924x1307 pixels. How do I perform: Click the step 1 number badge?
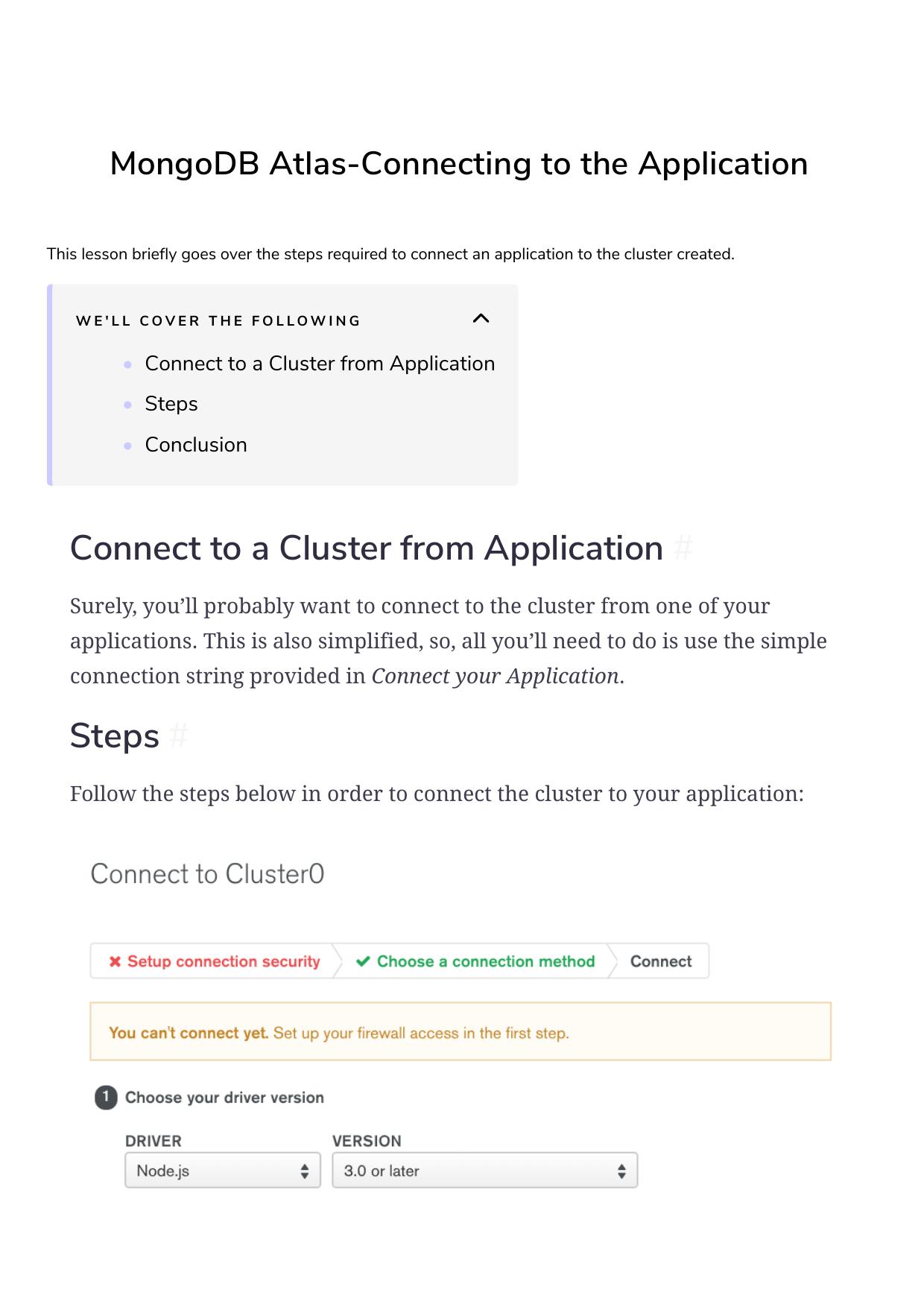point(106,1097)
